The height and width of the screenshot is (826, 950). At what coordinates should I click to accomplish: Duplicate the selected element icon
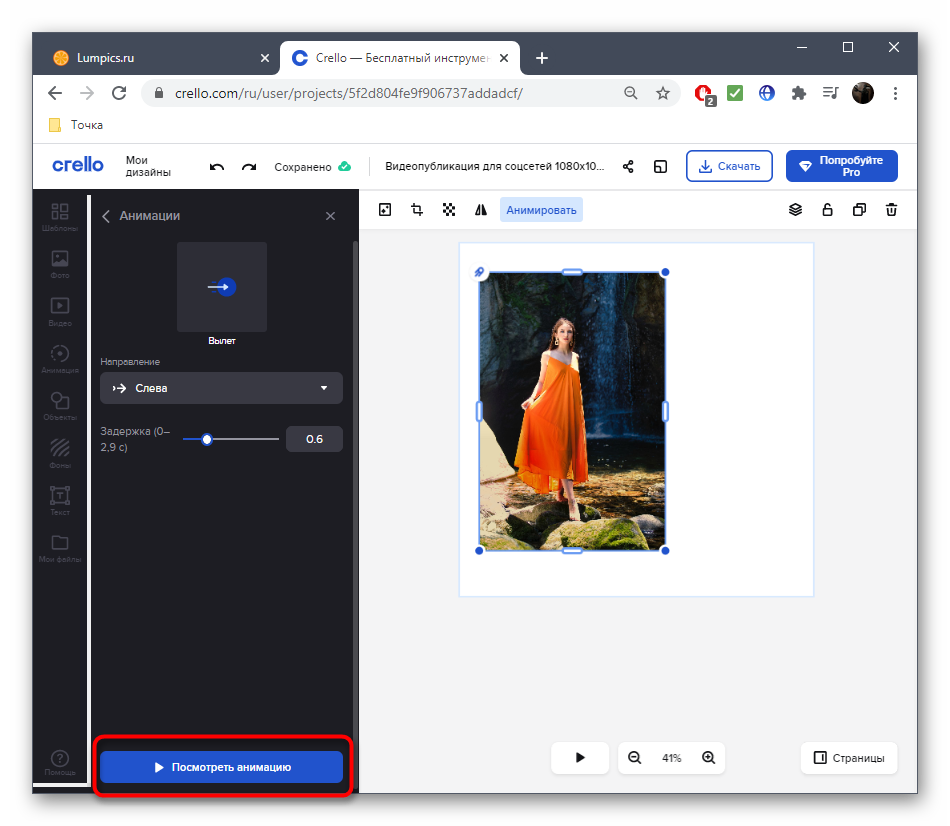(859, 210)
